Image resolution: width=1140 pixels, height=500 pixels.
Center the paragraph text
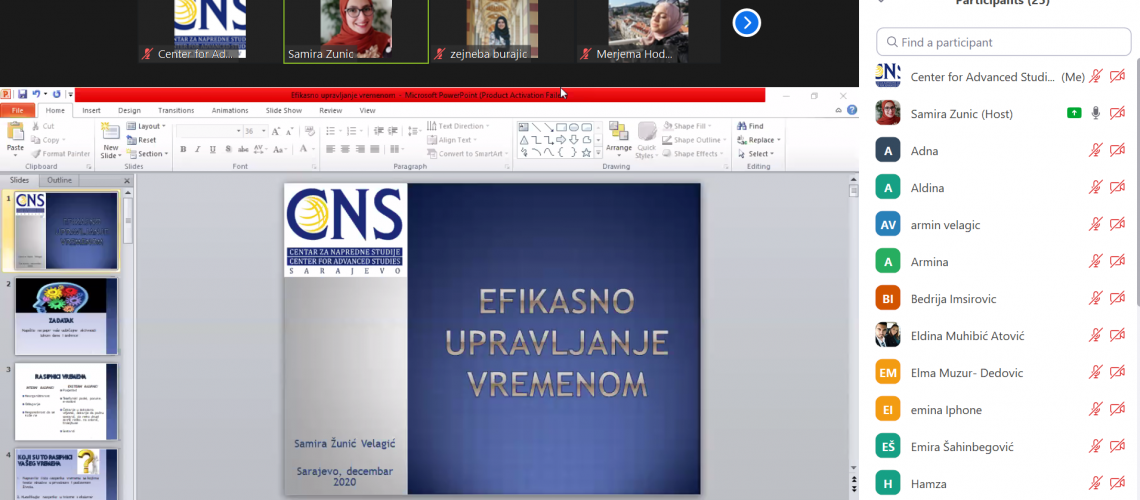[x=345, y=149]
